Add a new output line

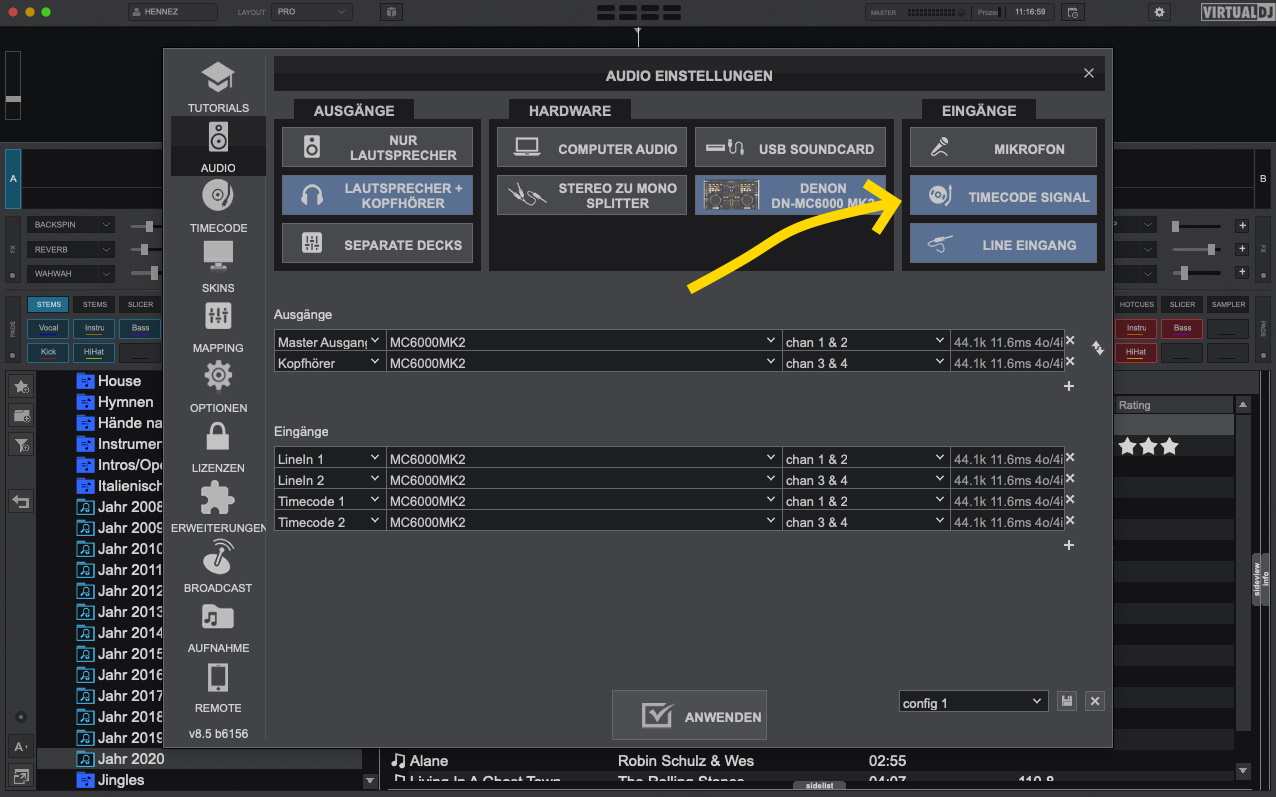[1069, 386]
